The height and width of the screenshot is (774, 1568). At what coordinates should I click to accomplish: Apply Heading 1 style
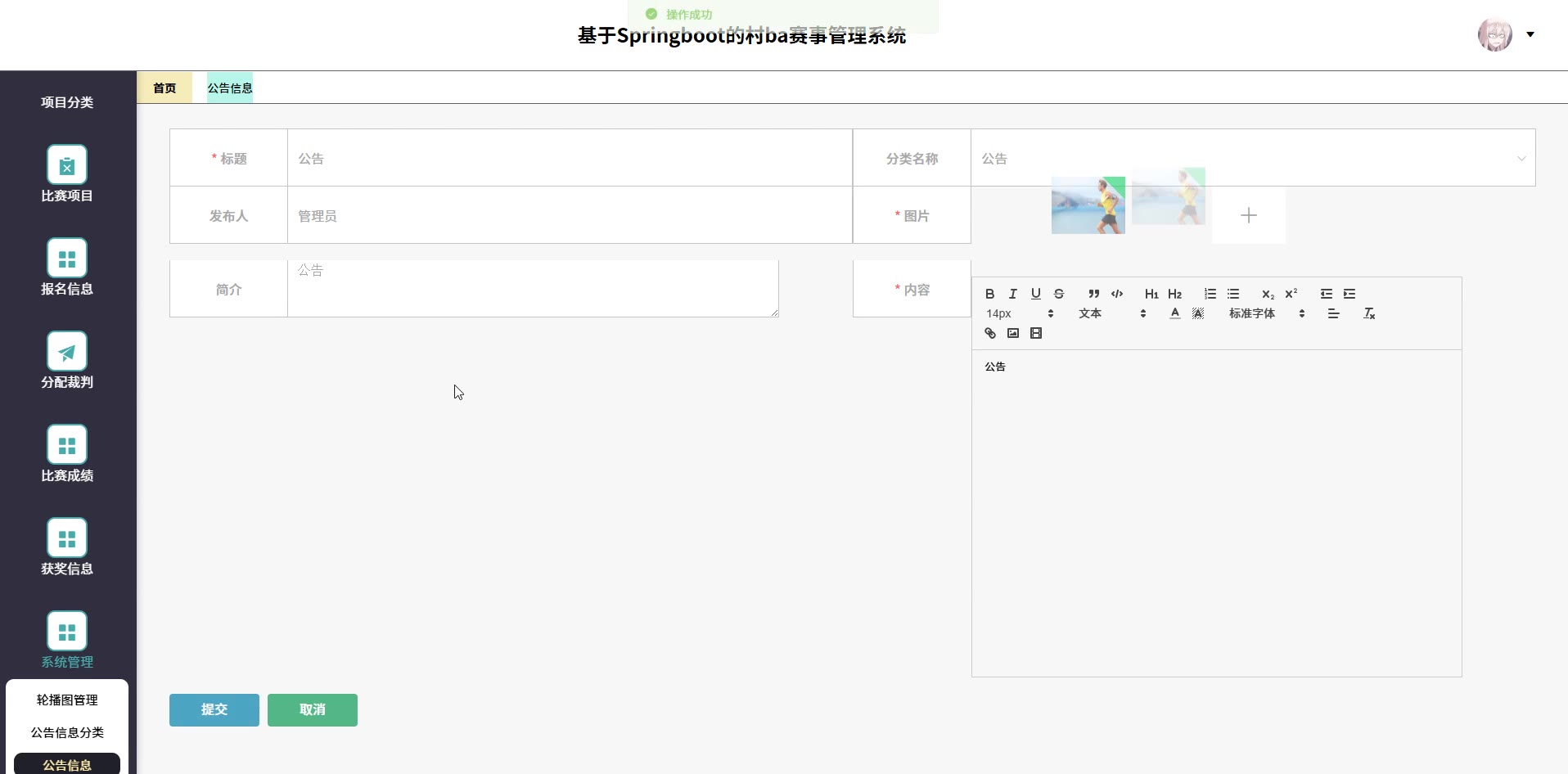point(1151,294)
